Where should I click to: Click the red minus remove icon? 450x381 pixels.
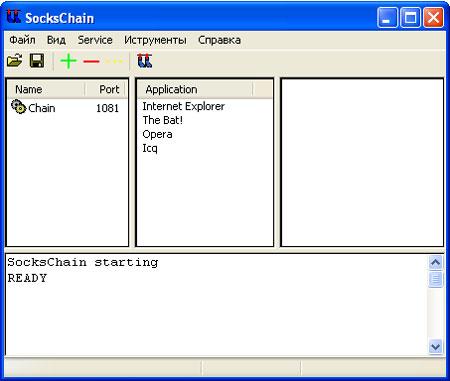[91, 61]
